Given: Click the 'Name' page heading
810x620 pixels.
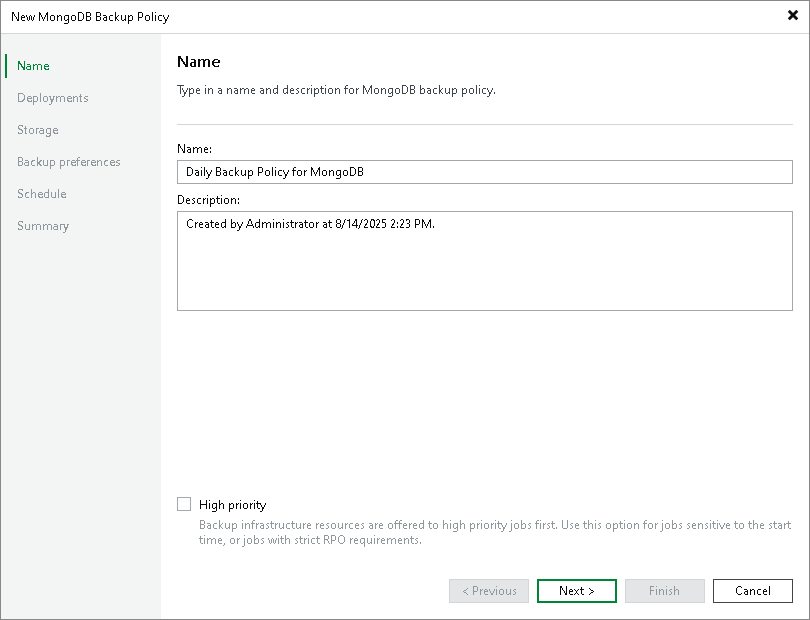Looking at the screenshot, I should 199,61.
